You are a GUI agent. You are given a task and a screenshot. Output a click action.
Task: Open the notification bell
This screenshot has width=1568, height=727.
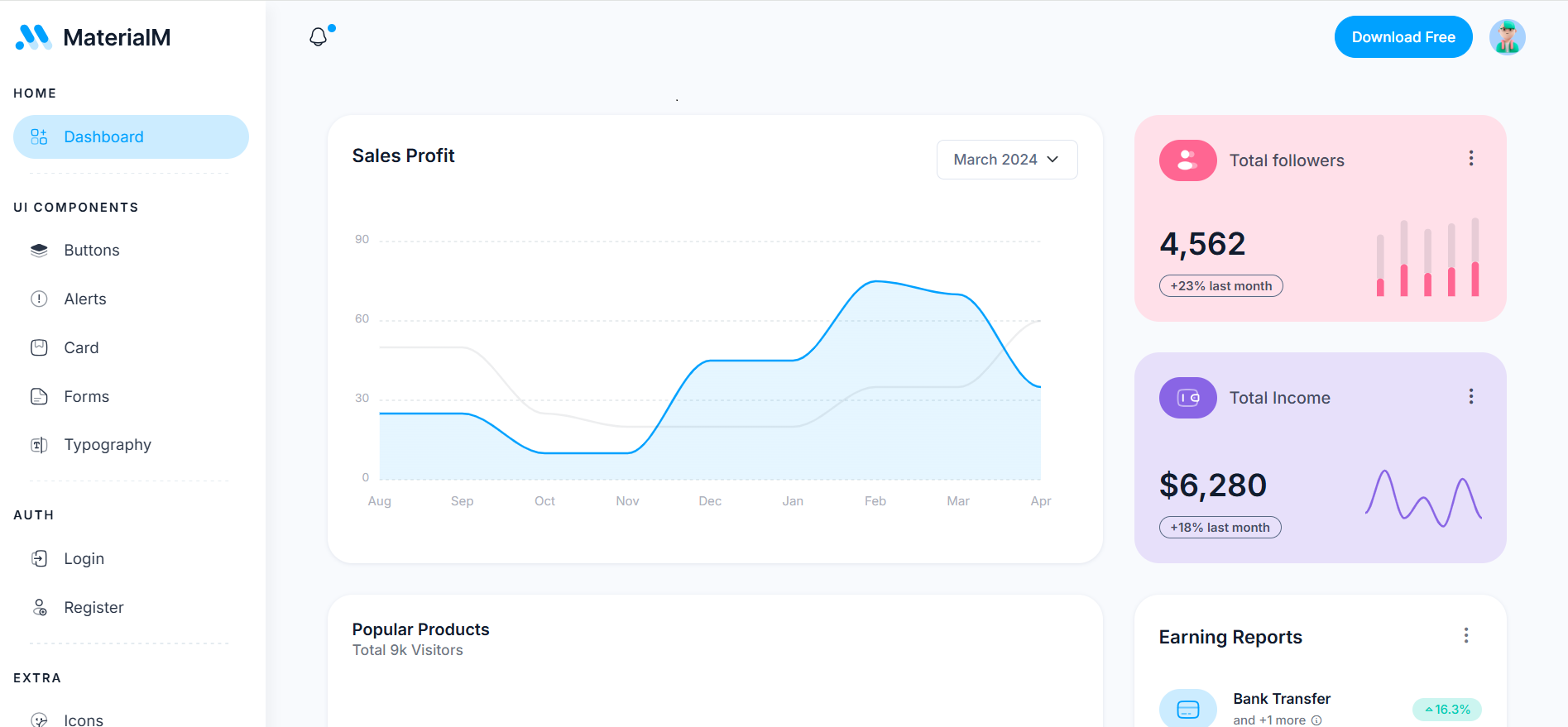click(x=319, y=37)
